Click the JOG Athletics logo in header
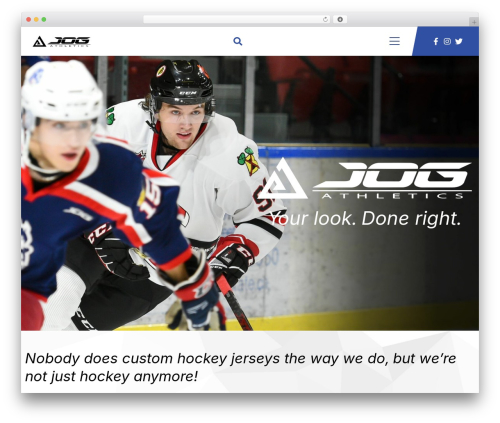 point(61,41)
